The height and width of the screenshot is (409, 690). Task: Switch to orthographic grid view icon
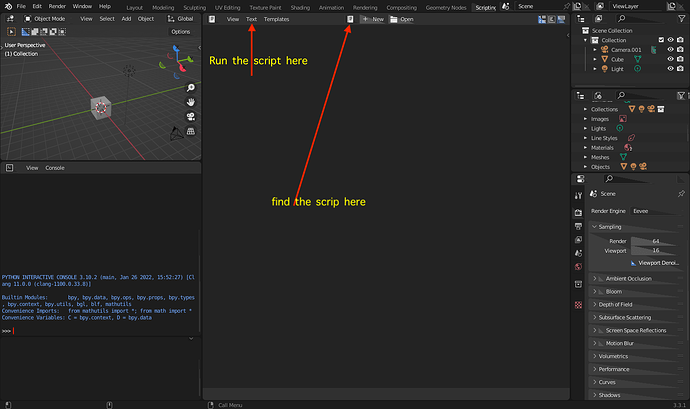(191, 131)
